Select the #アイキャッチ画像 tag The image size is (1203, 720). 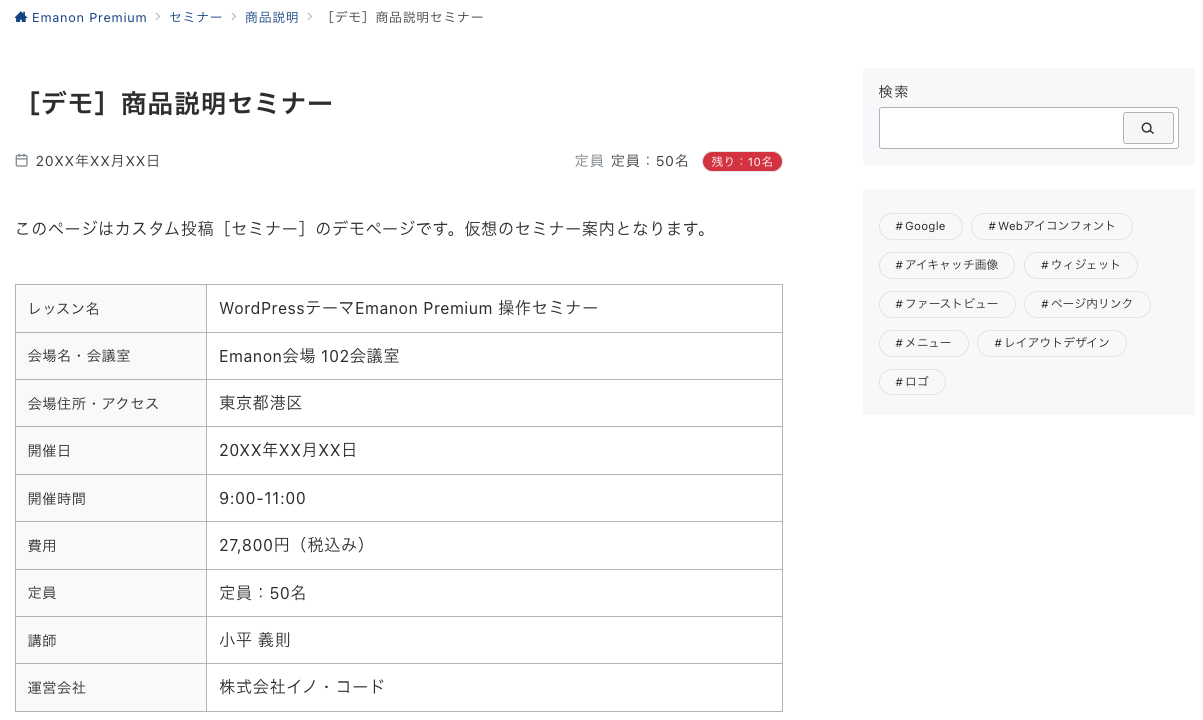947,265
